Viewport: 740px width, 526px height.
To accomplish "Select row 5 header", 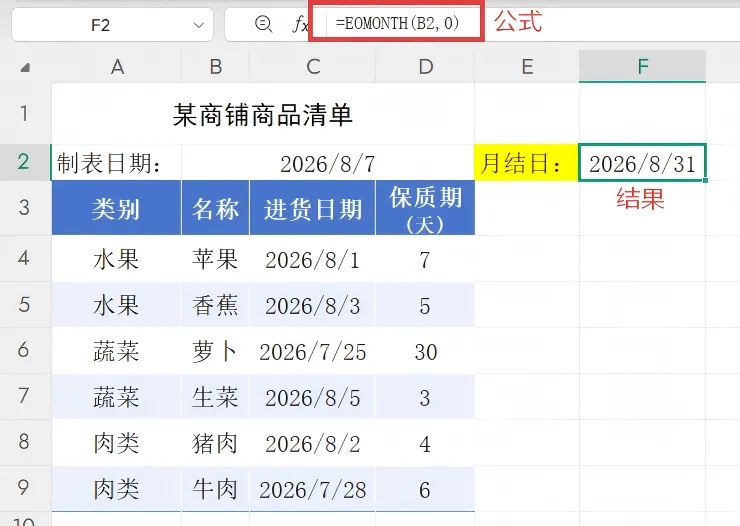I will (x=25, y=305).
